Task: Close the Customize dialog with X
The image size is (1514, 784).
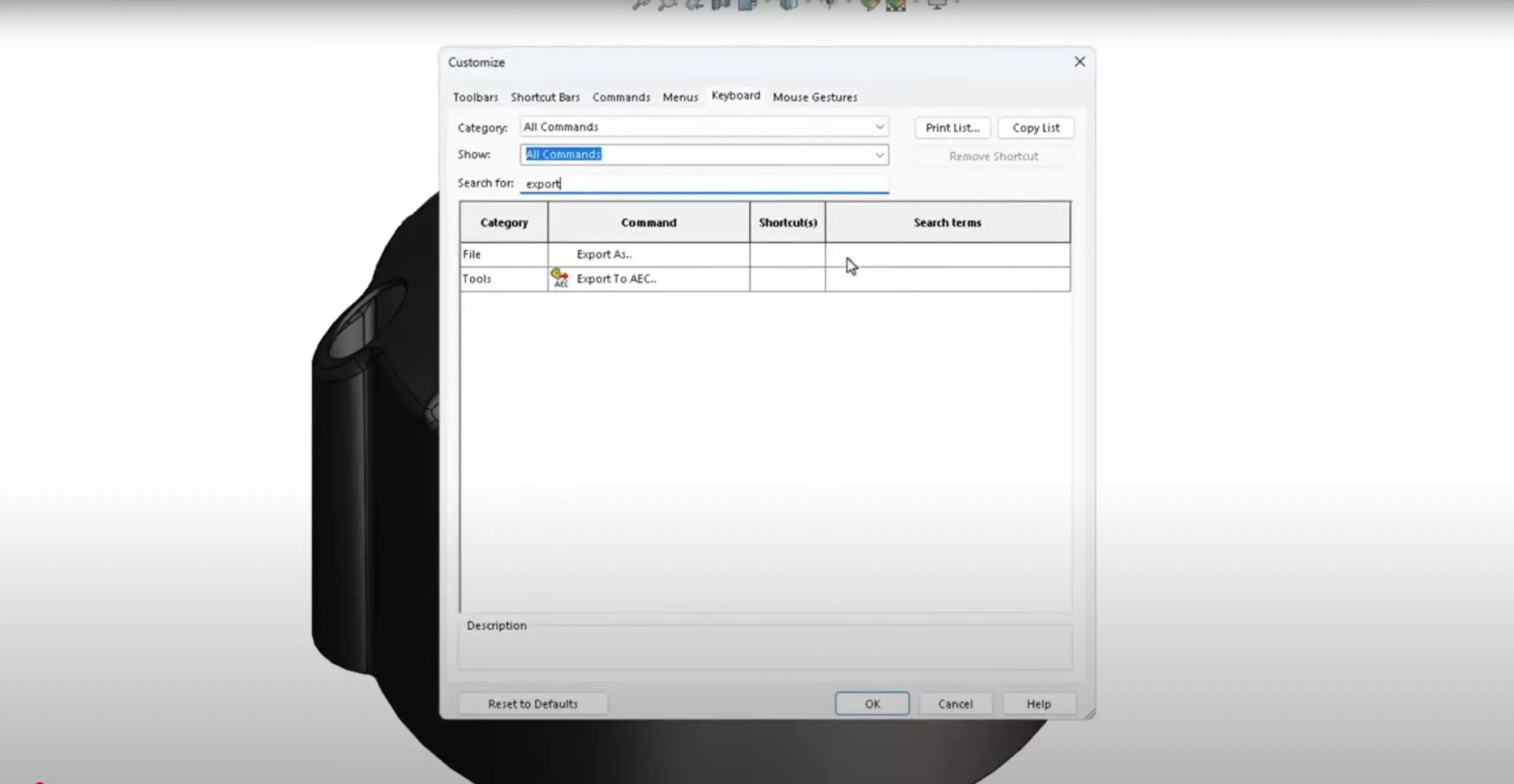Action: (x=1079, y=62)
